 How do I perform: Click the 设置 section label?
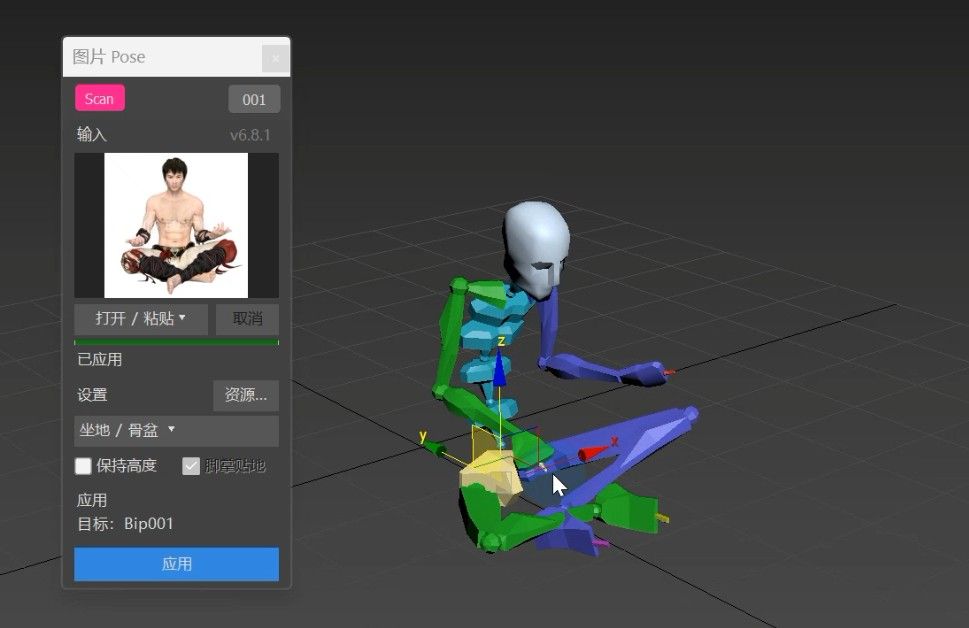pyautogui.click(x=92, y=394)
